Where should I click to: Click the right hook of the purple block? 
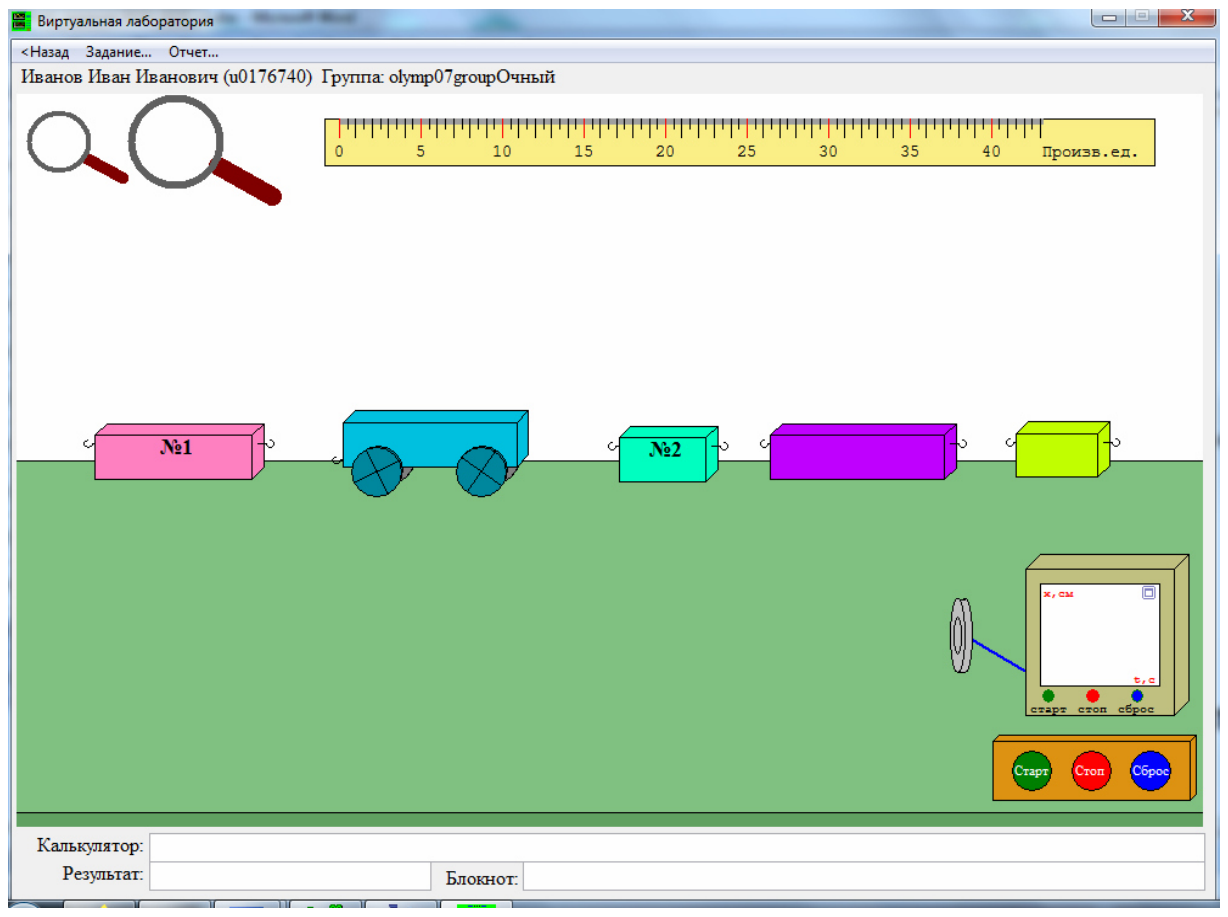click(x=963, y=443)
